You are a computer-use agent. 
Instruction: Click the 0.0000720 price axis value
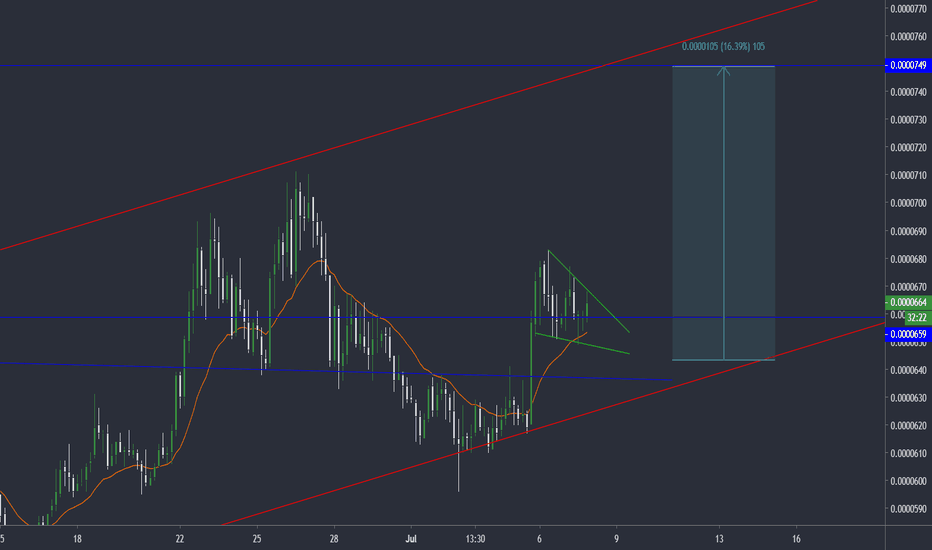(908, 147)
